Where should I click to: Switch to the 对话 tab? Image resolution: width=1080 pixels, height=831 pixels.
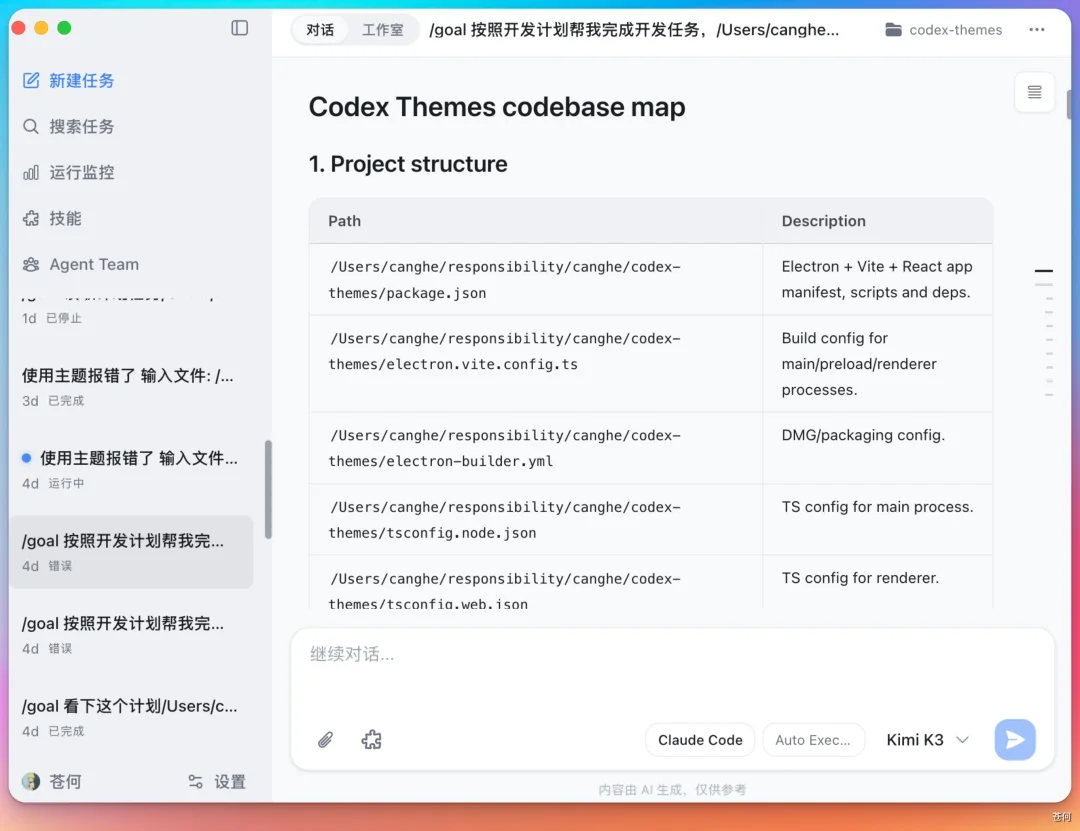(x=320, y=30)
